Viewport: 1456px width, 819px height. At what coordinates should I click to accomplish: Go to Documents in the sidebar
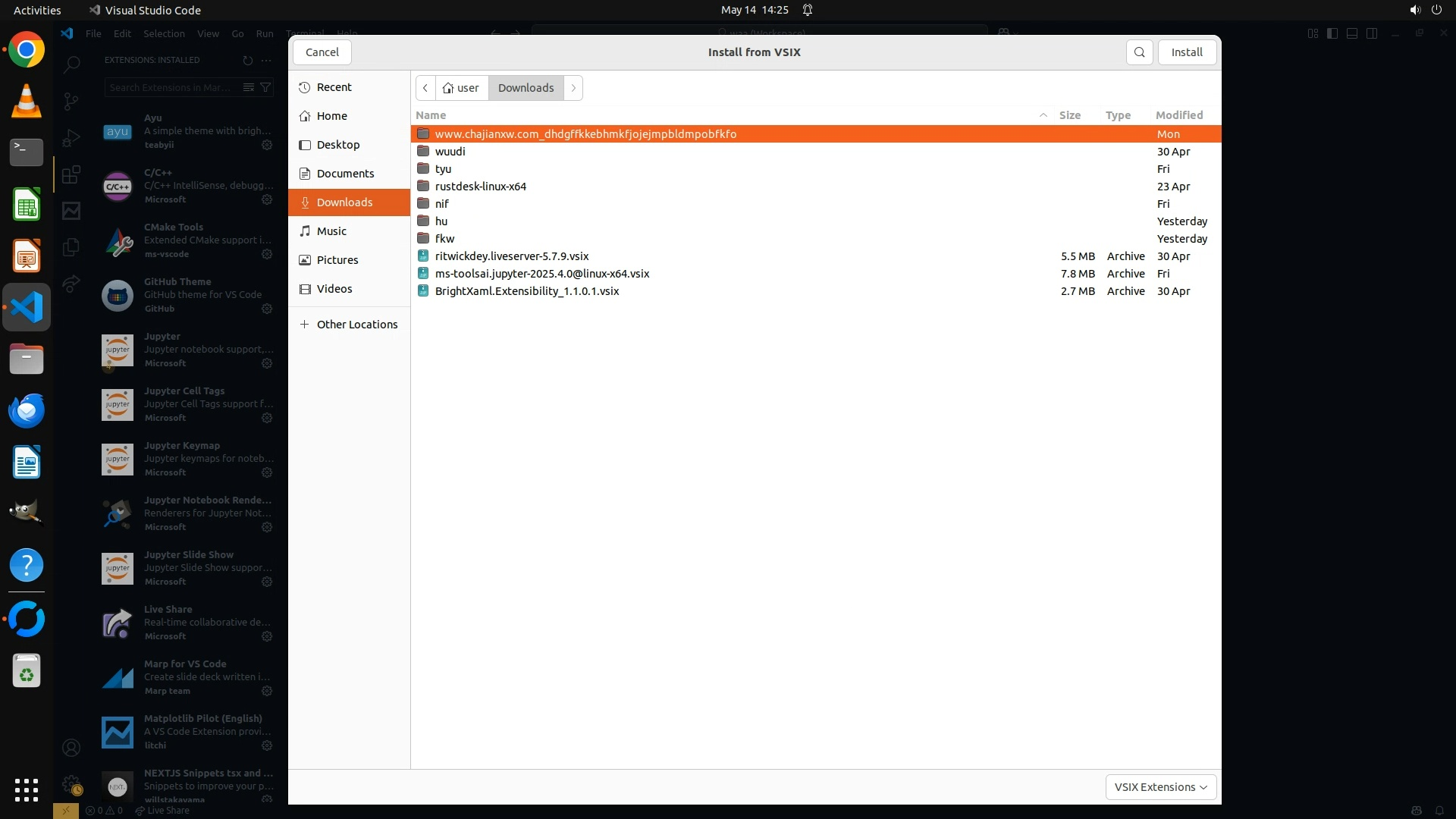tap(345, 174)
